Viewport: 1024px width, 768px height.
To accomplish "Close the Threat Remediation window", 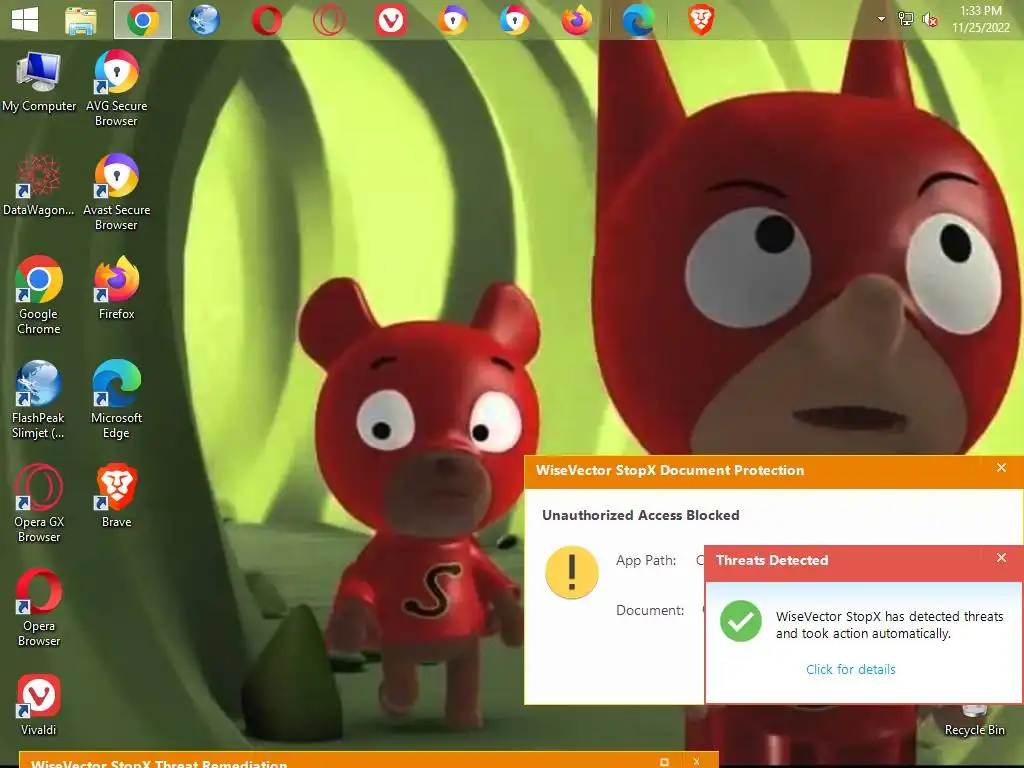I will (696, 762).
